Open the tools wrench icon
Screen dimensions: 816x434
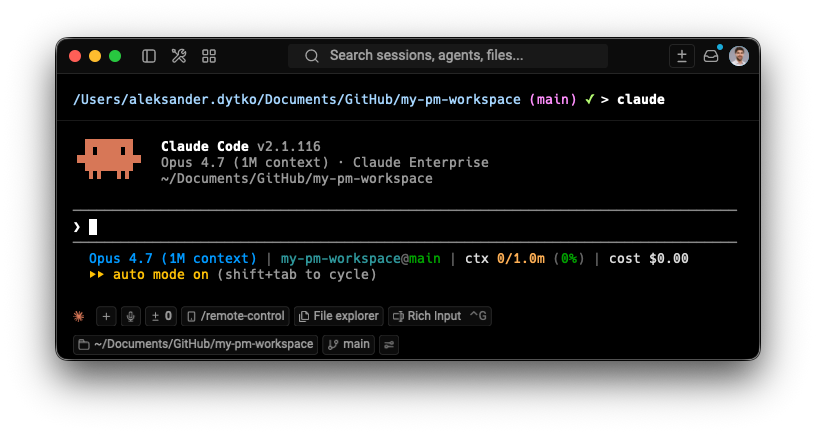[x=179, y=56]
